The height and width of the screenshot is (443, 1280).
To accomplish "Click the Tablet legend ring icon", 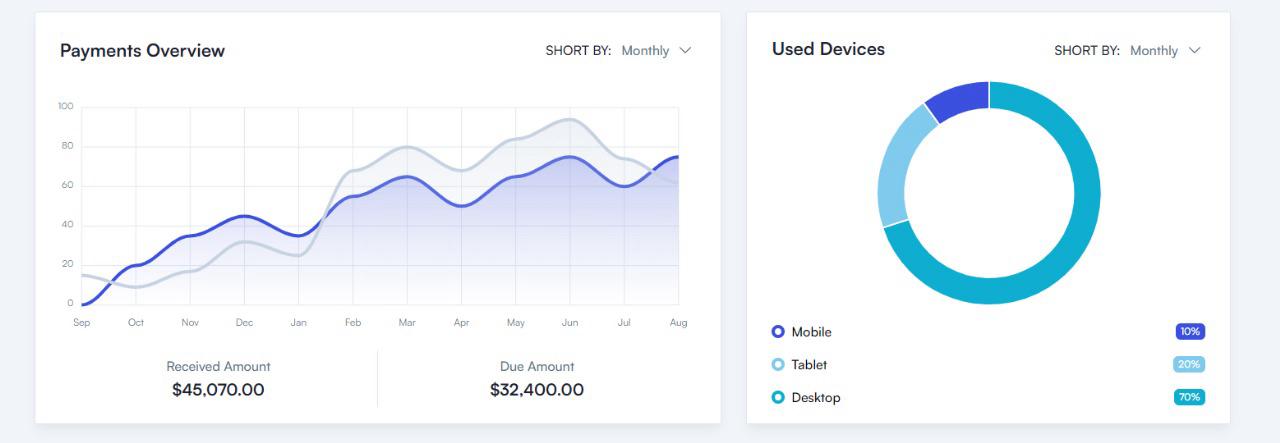I will click(x=778, y=365).
